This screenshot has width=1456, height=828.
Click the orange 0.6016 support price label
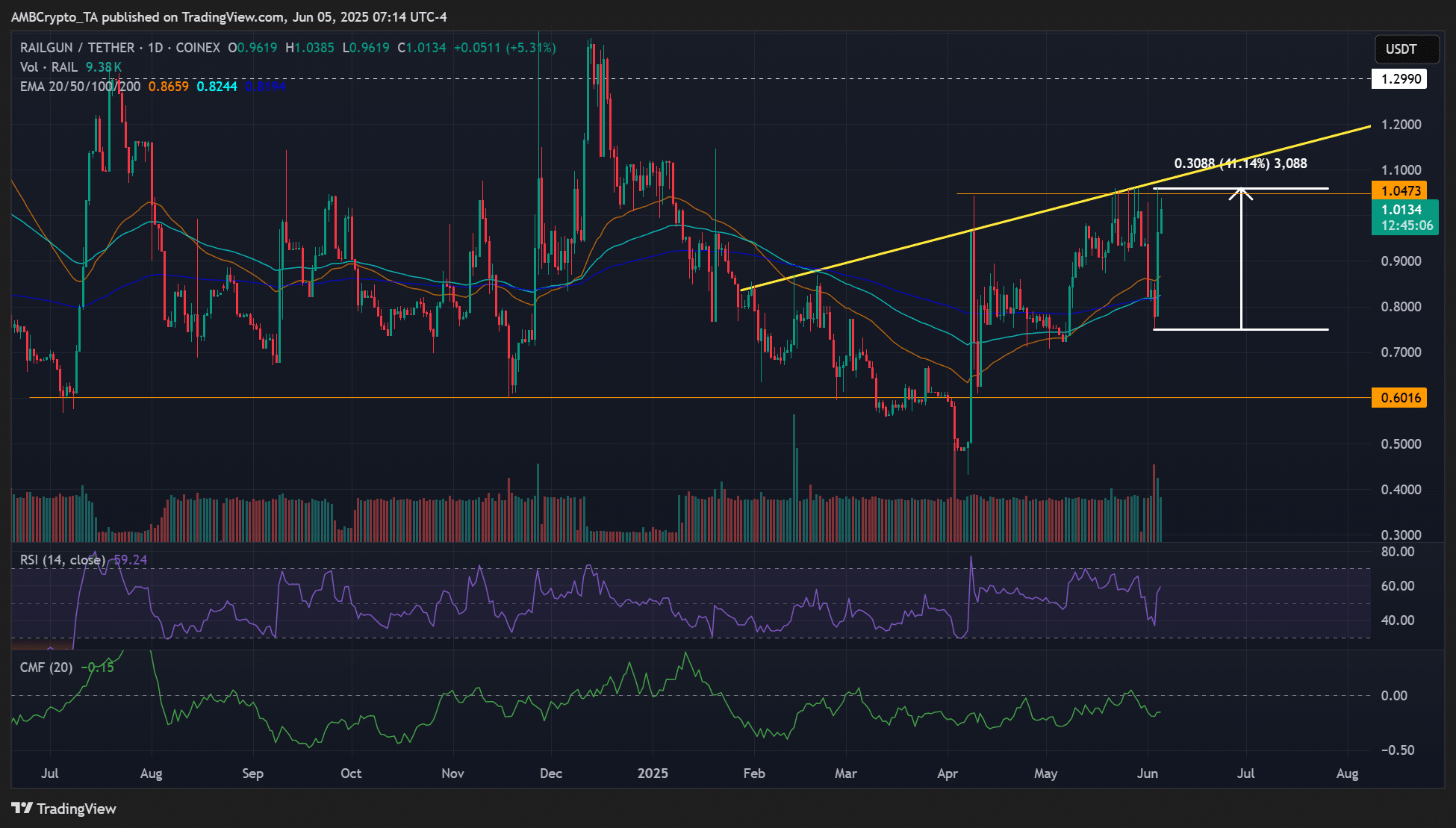click(1400, 398)
